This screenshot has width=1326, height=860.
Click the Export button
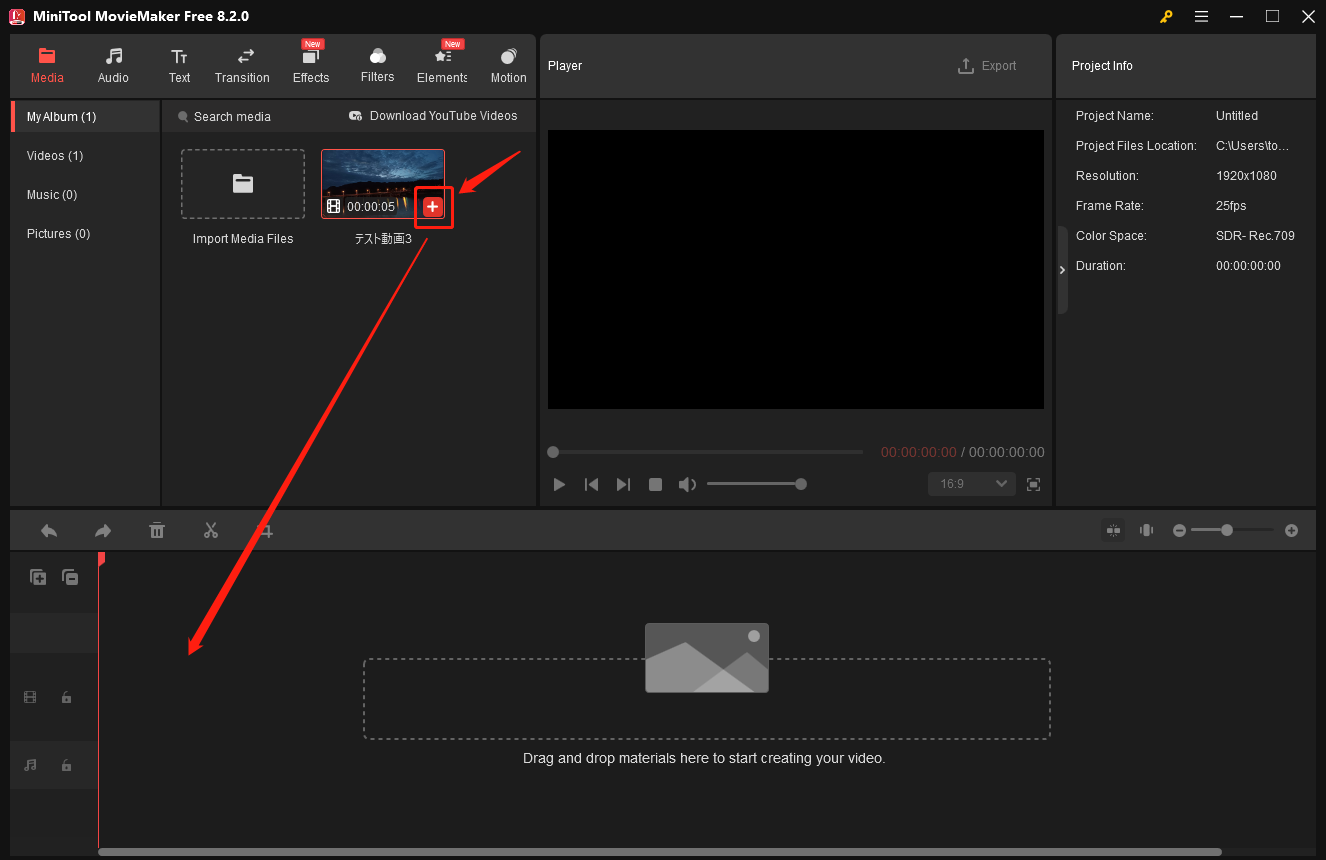pos(987,66)
